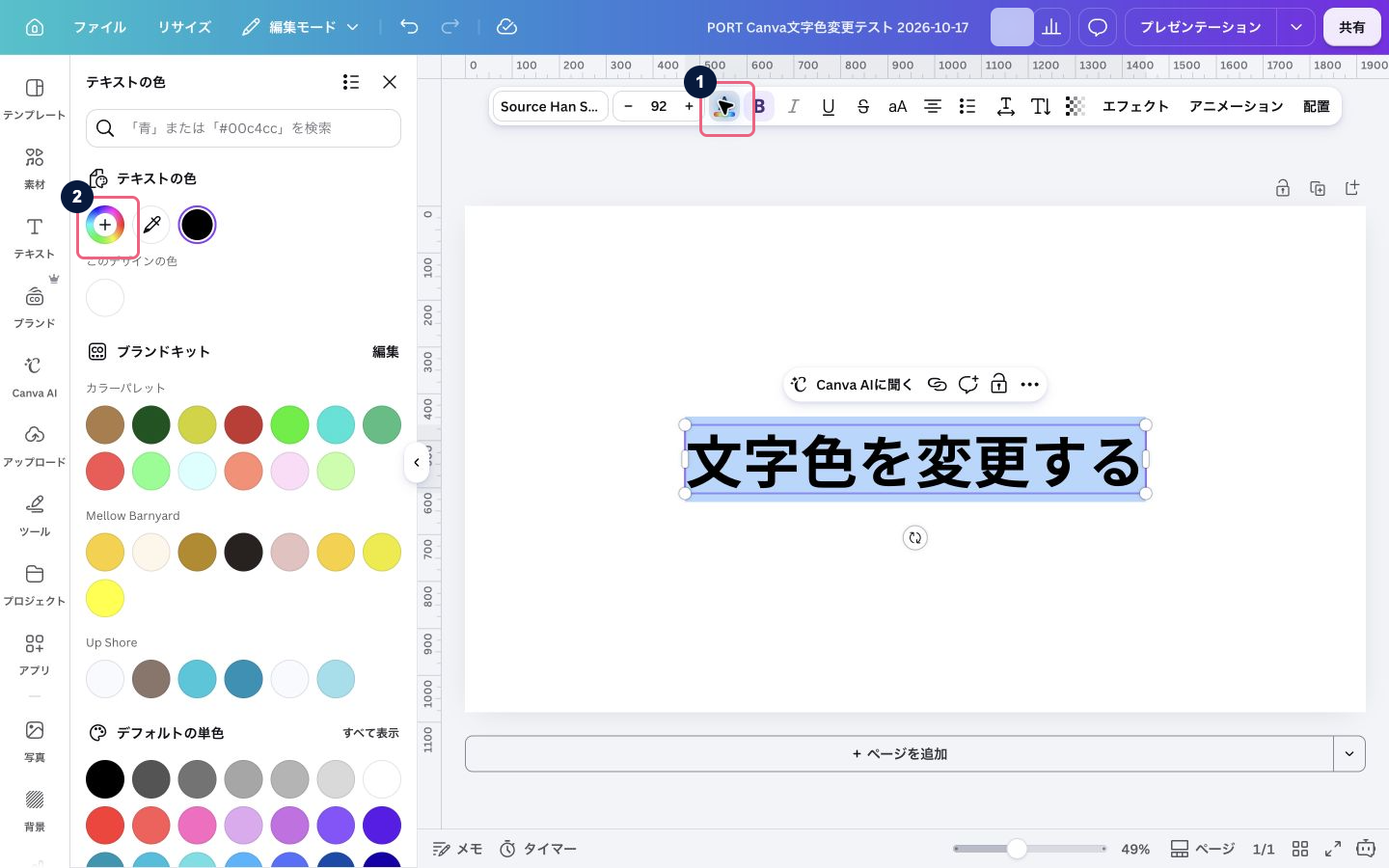
Task: Increase the font size with plus
Action: (689, 106)
